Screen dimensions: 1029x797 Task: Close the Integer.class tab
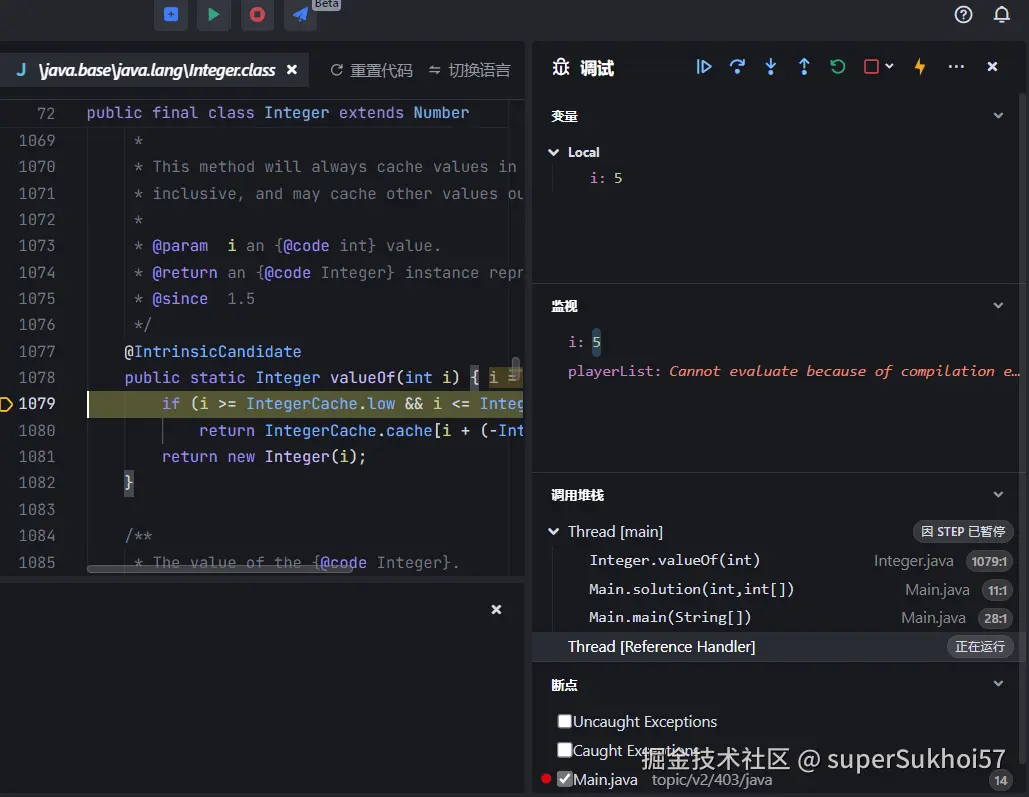point(292,70)
